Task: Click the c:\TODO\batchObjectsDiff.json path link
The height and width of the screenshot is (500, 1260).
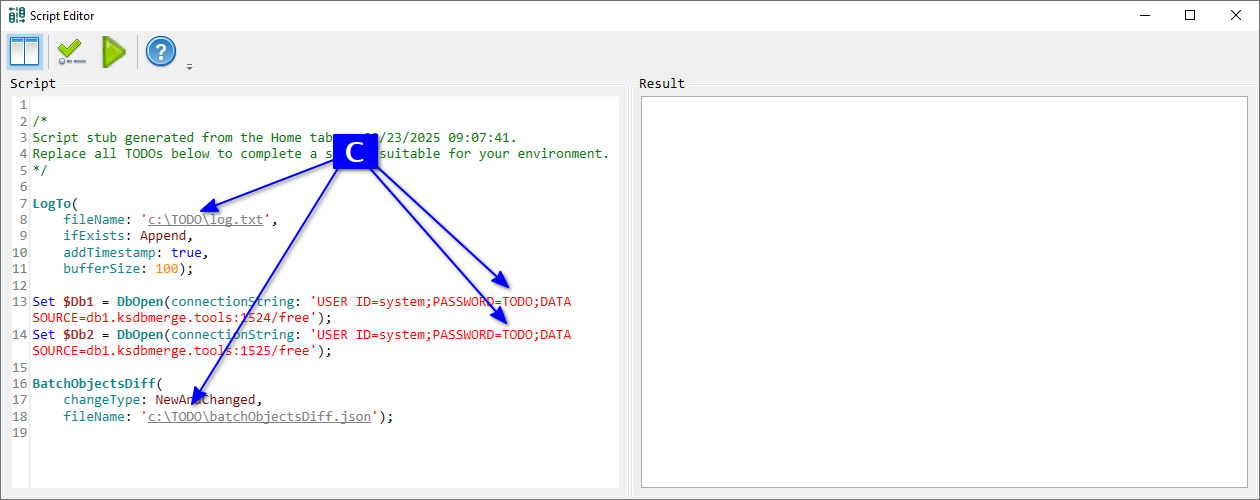Action: pyautogui.click(x=260, y=417)
